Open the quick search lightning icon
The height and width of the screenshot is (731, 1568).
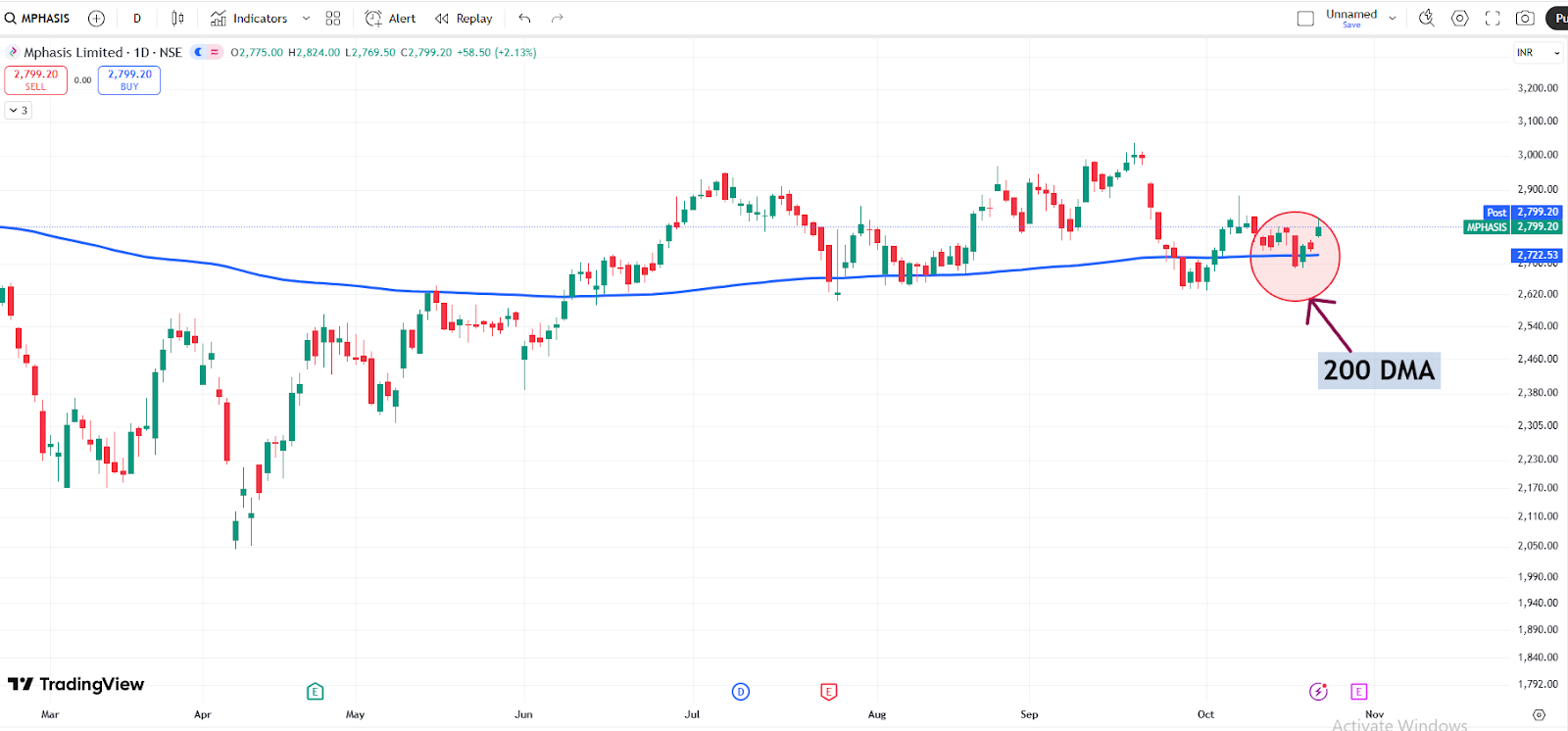click(x=1427, y=19)
